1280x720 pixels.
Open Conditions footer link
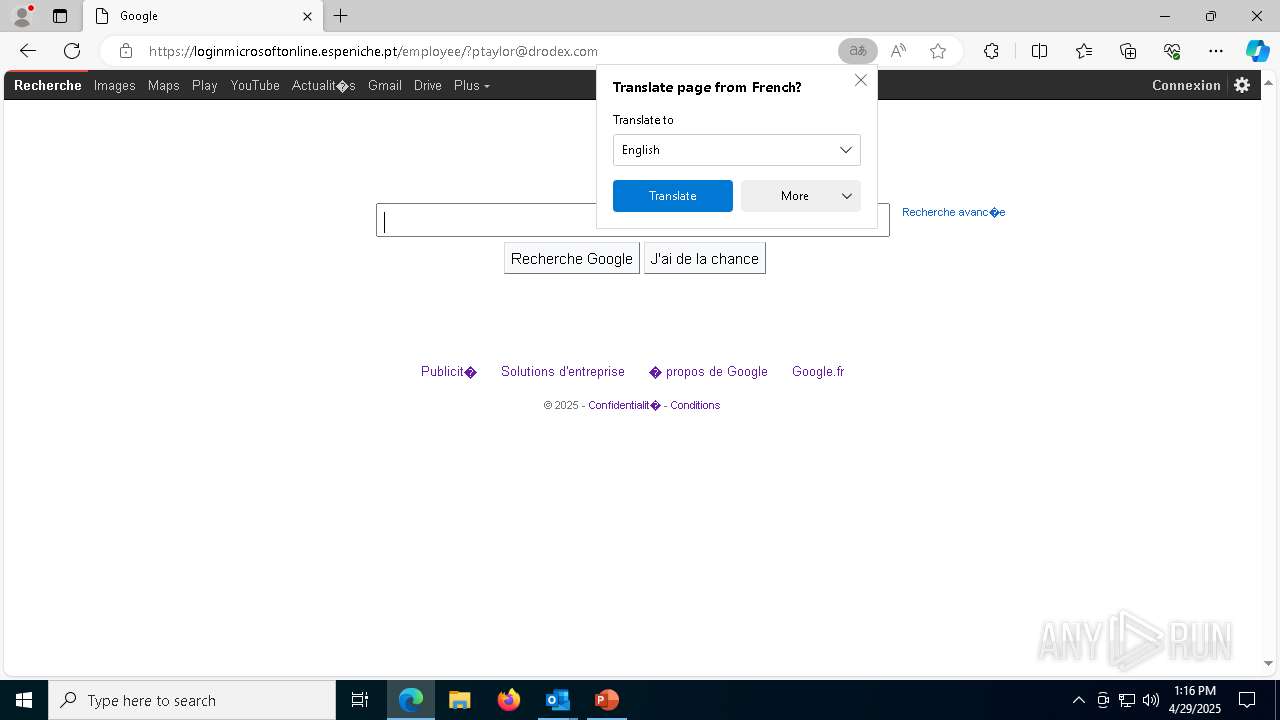point(695,405)
